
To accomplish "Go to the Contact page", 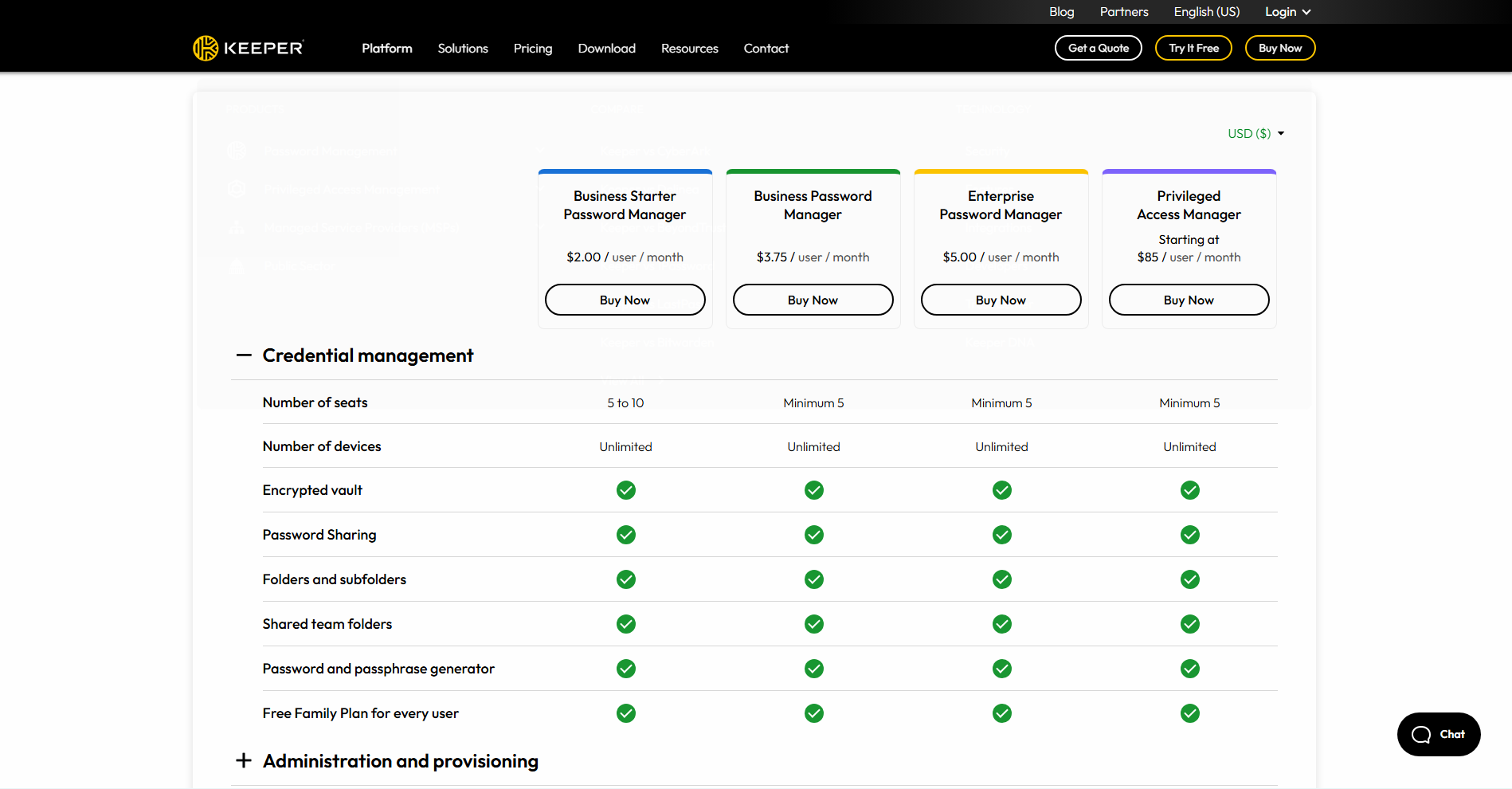I will 766,49.
